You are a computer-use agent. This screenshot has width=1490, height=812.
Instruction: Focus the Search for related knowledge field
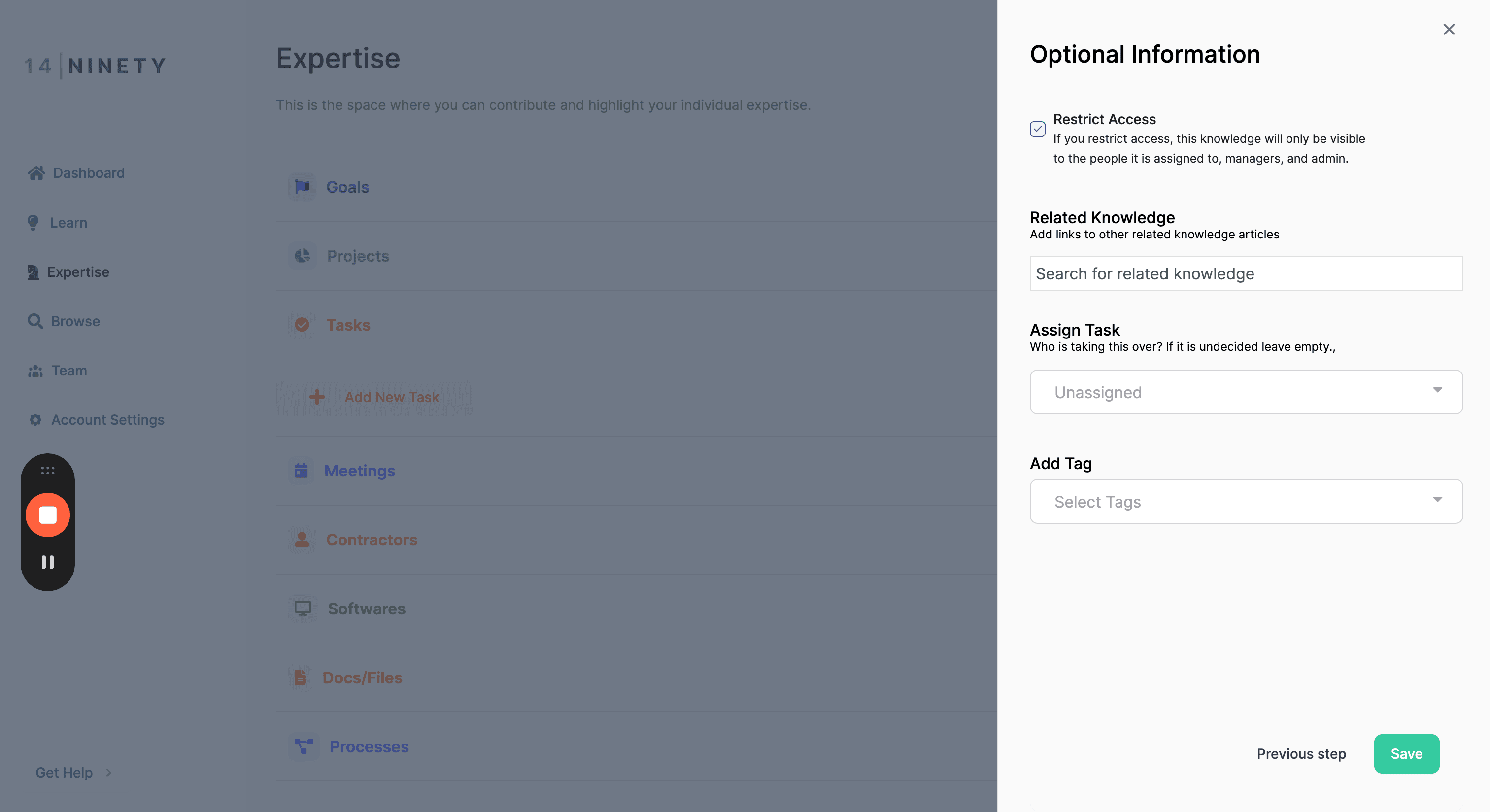(1246, 273)
